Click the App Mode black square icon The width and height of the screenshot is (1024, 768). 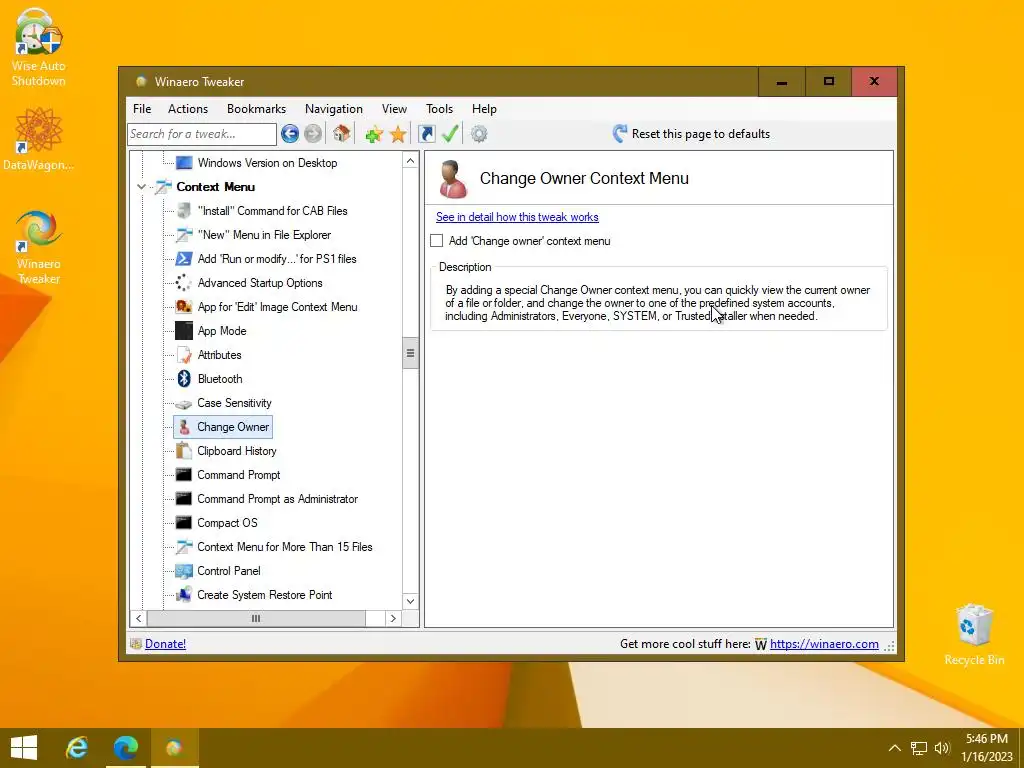184,330
